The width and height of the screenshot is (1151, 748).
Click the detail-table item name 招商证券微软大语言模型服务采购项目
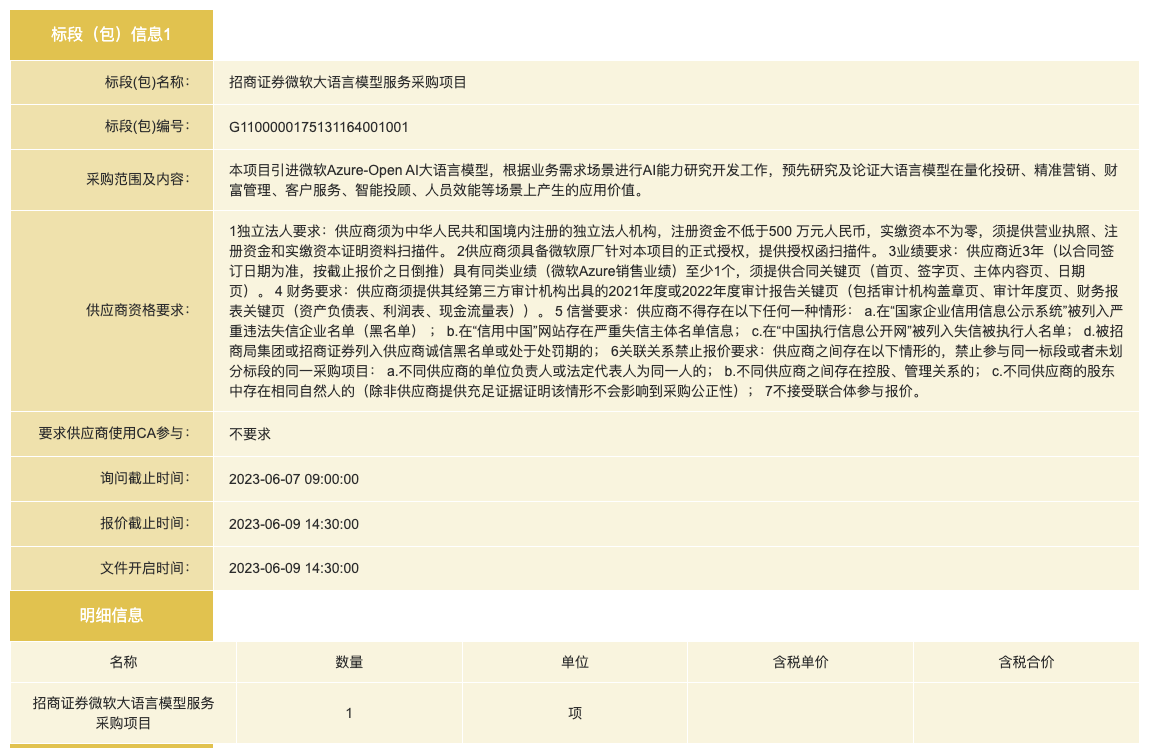pyautogui.click(x=123, y=713)
